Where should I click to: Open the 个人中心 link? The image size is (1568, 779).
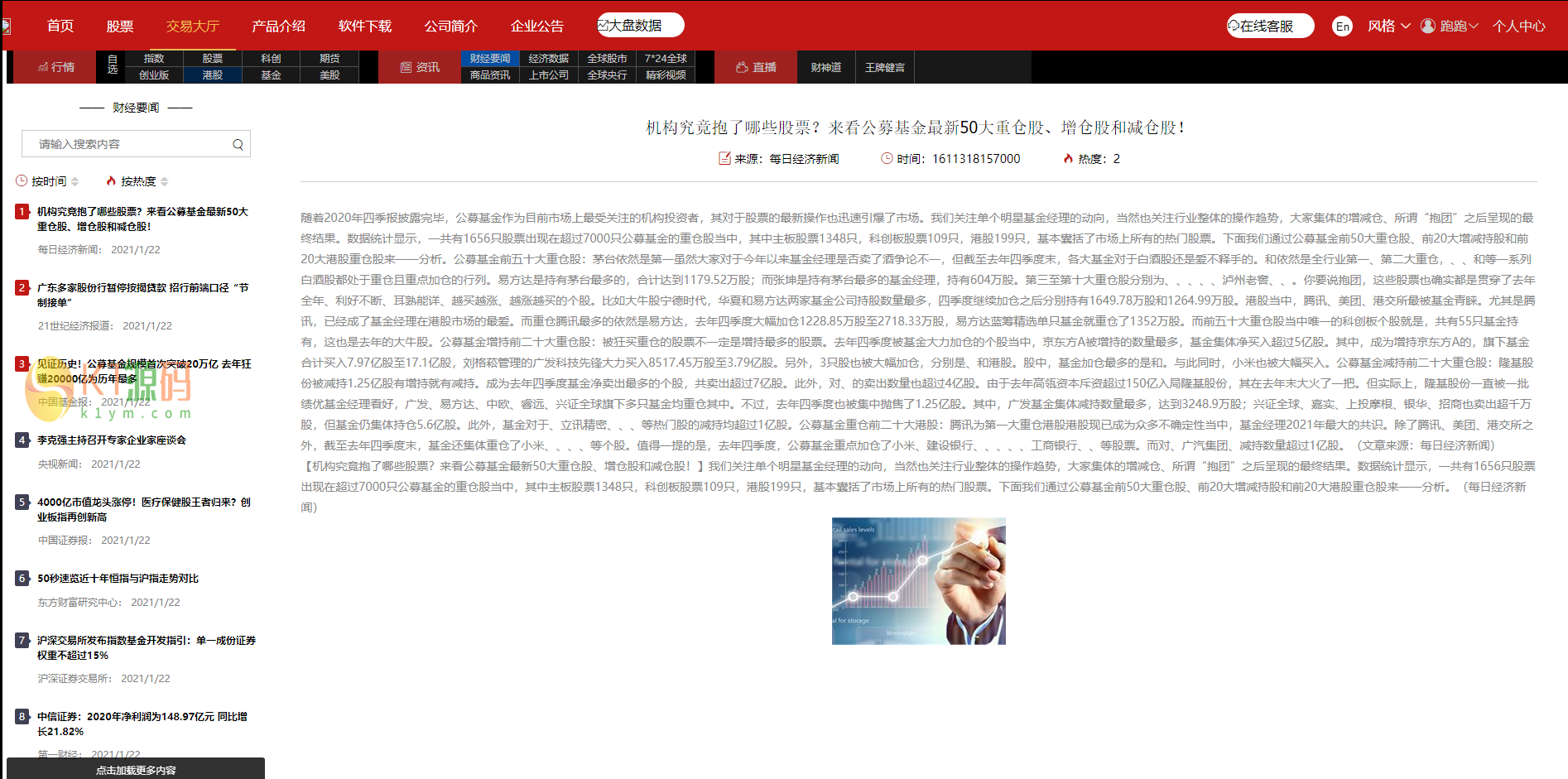pyautogui.click(x=1518, y=26)
